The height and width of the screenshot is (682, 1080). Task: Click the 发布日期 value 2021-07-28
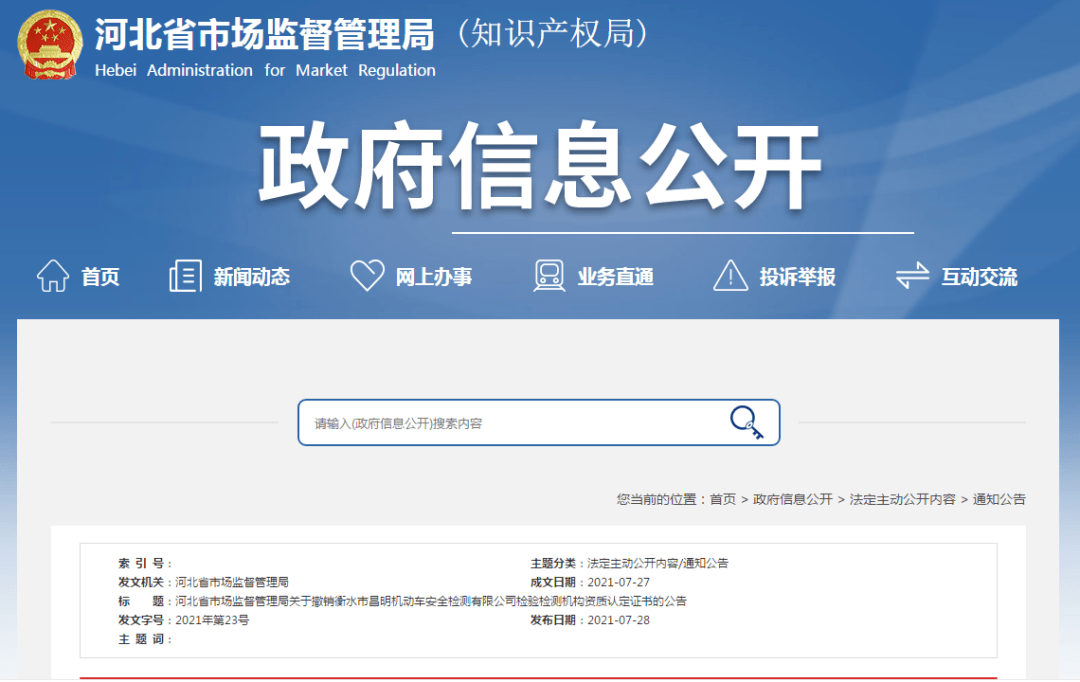point(619,620)
